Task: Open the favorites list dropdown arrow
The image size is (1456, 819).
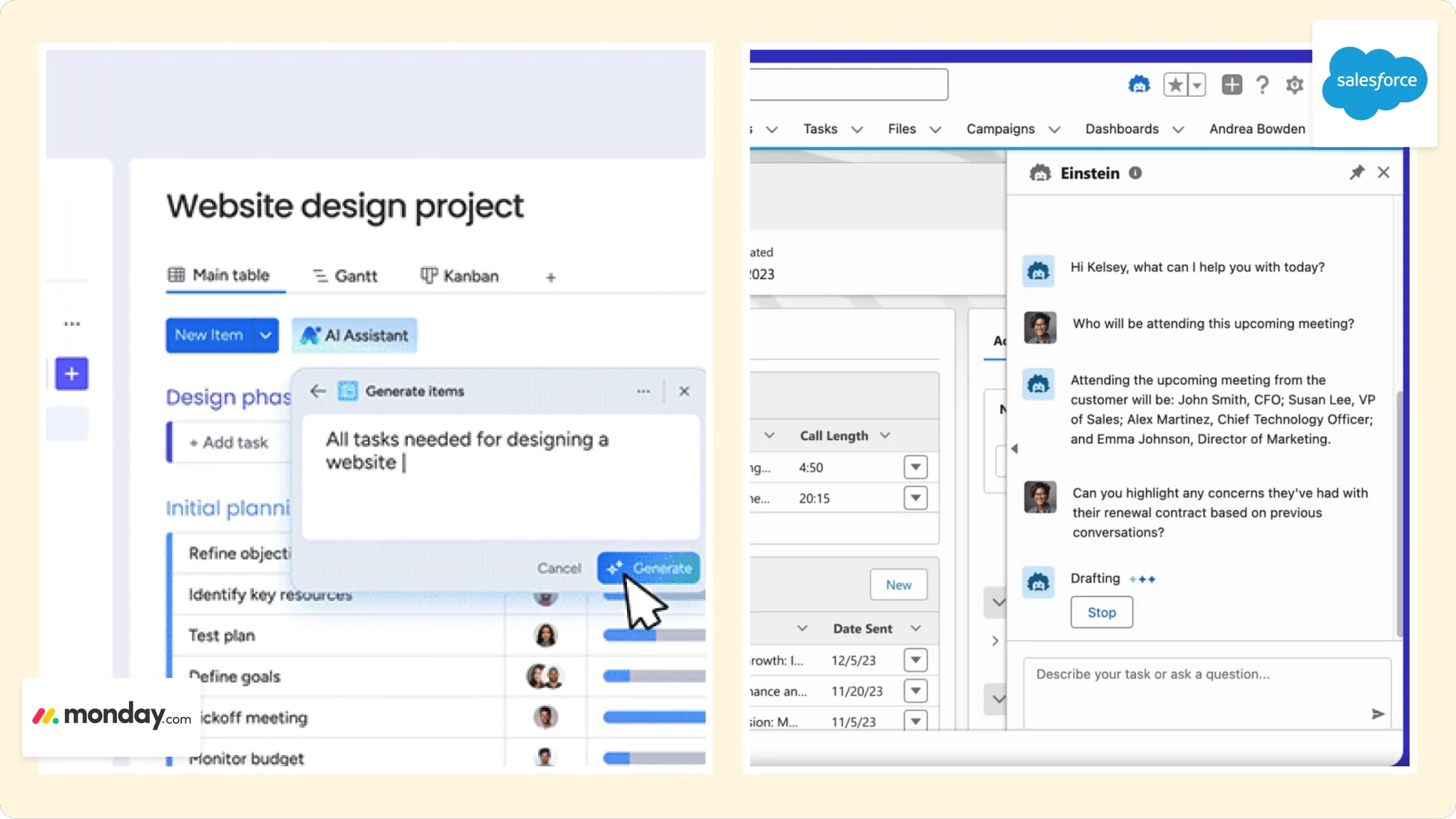Action: pyautogui.click(x=1197, y=84)
